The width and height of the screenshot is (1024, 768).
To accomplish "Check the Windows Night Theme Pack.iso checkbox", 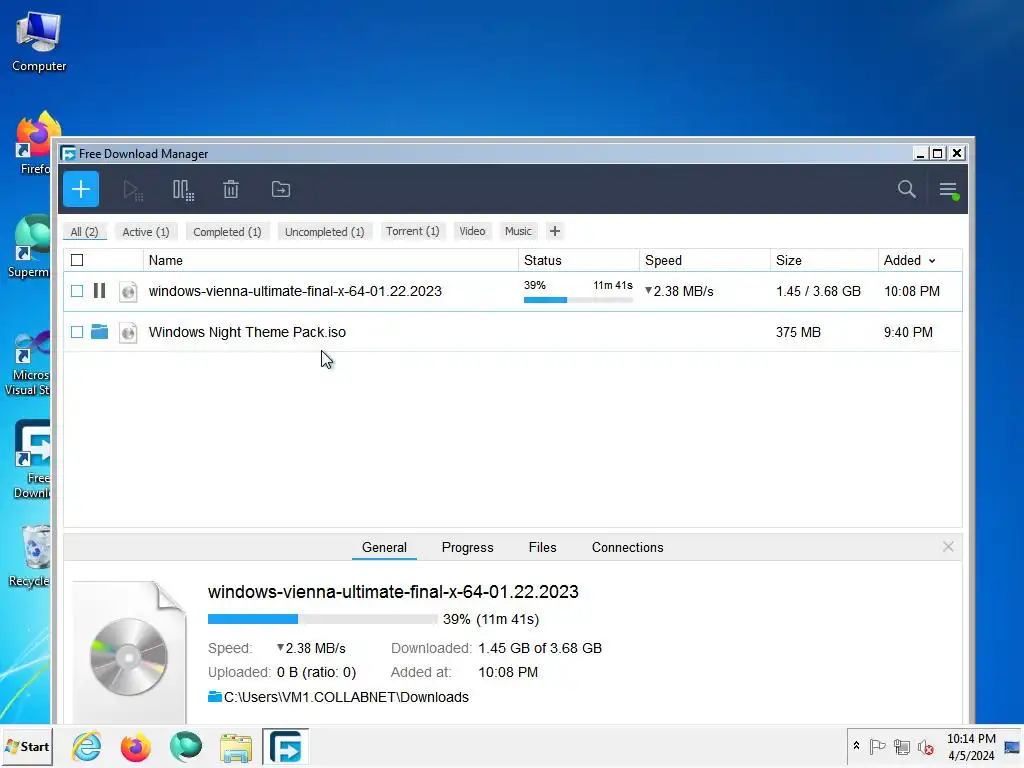I will coord(77,332).
